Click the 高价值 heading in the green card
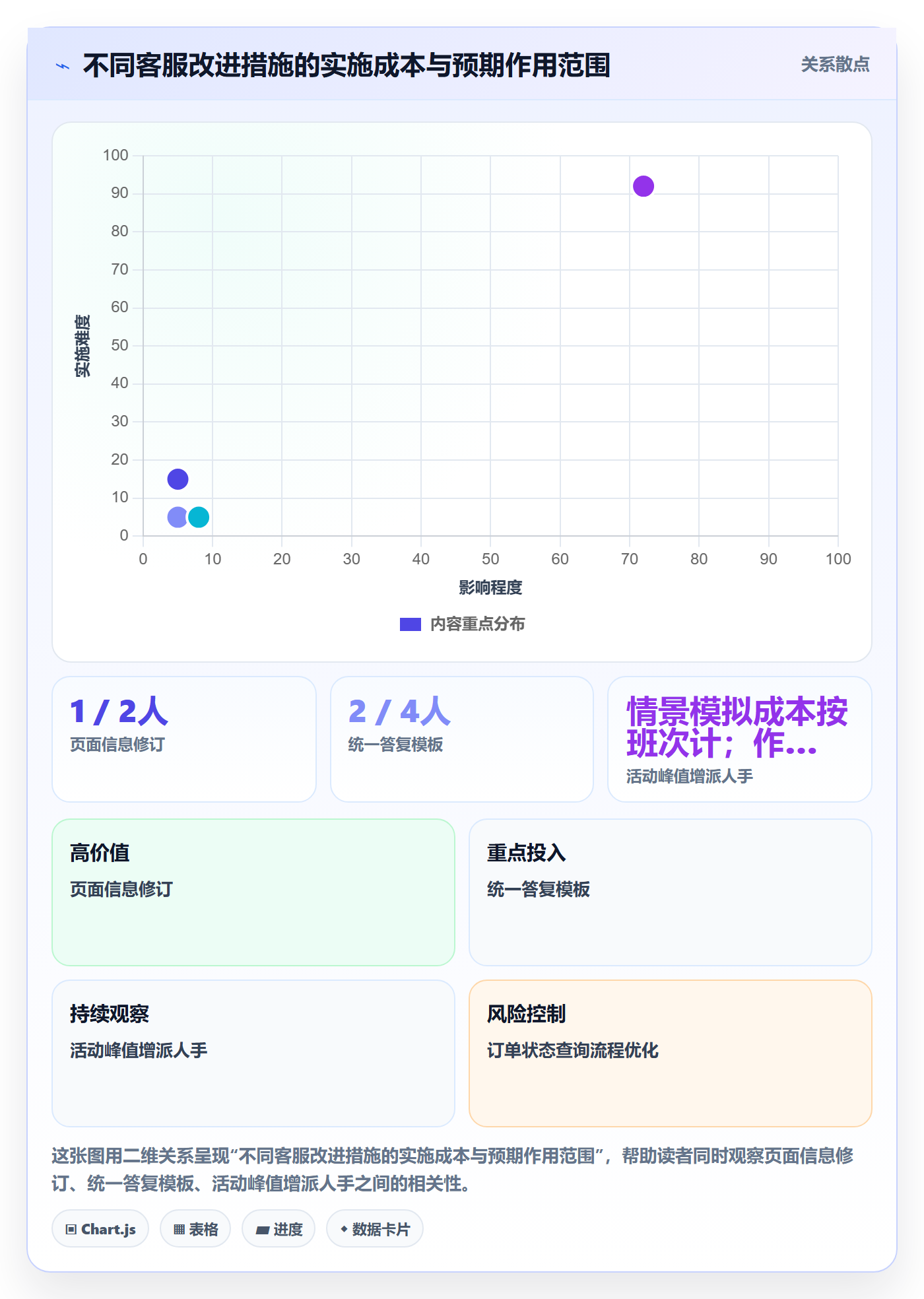 pyautogui.click(x=100, y=853)
